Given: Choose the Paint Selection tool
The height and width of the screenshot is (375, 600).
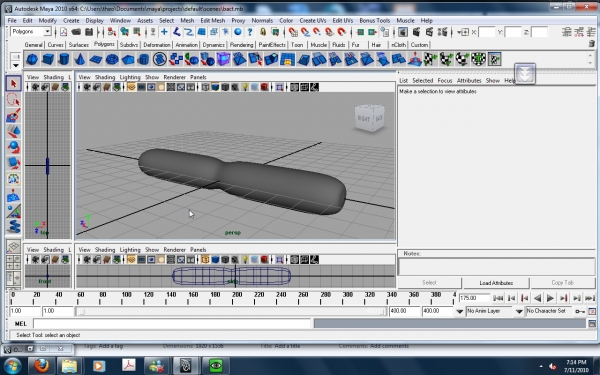Looking at the screenshot, I should point(13,116).
